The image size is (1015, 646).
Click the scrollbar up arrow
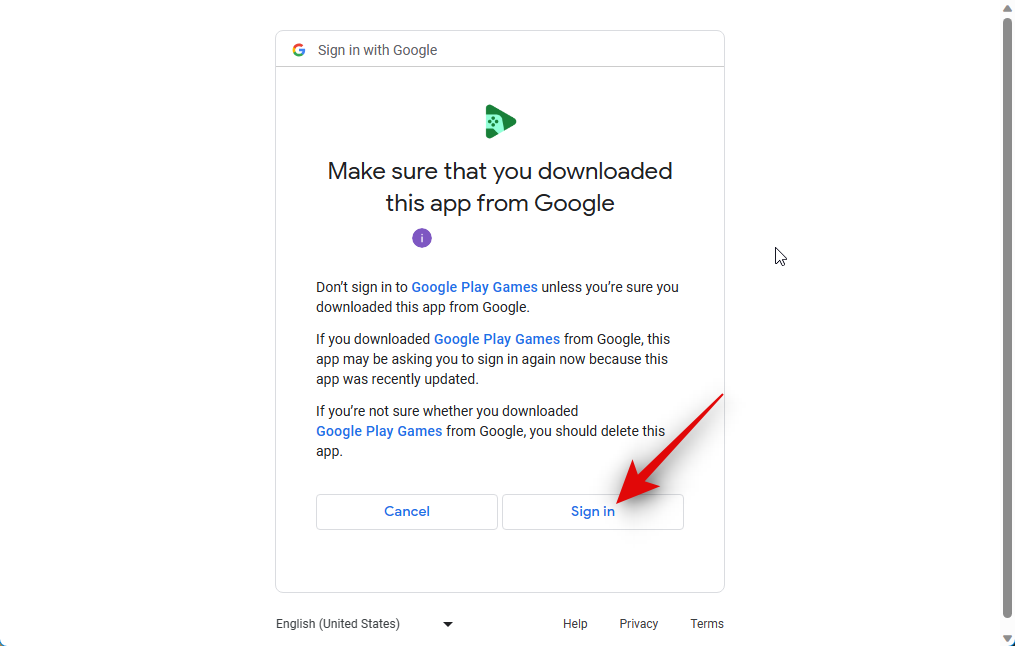pyautogui.click(x=1007, y=8)
